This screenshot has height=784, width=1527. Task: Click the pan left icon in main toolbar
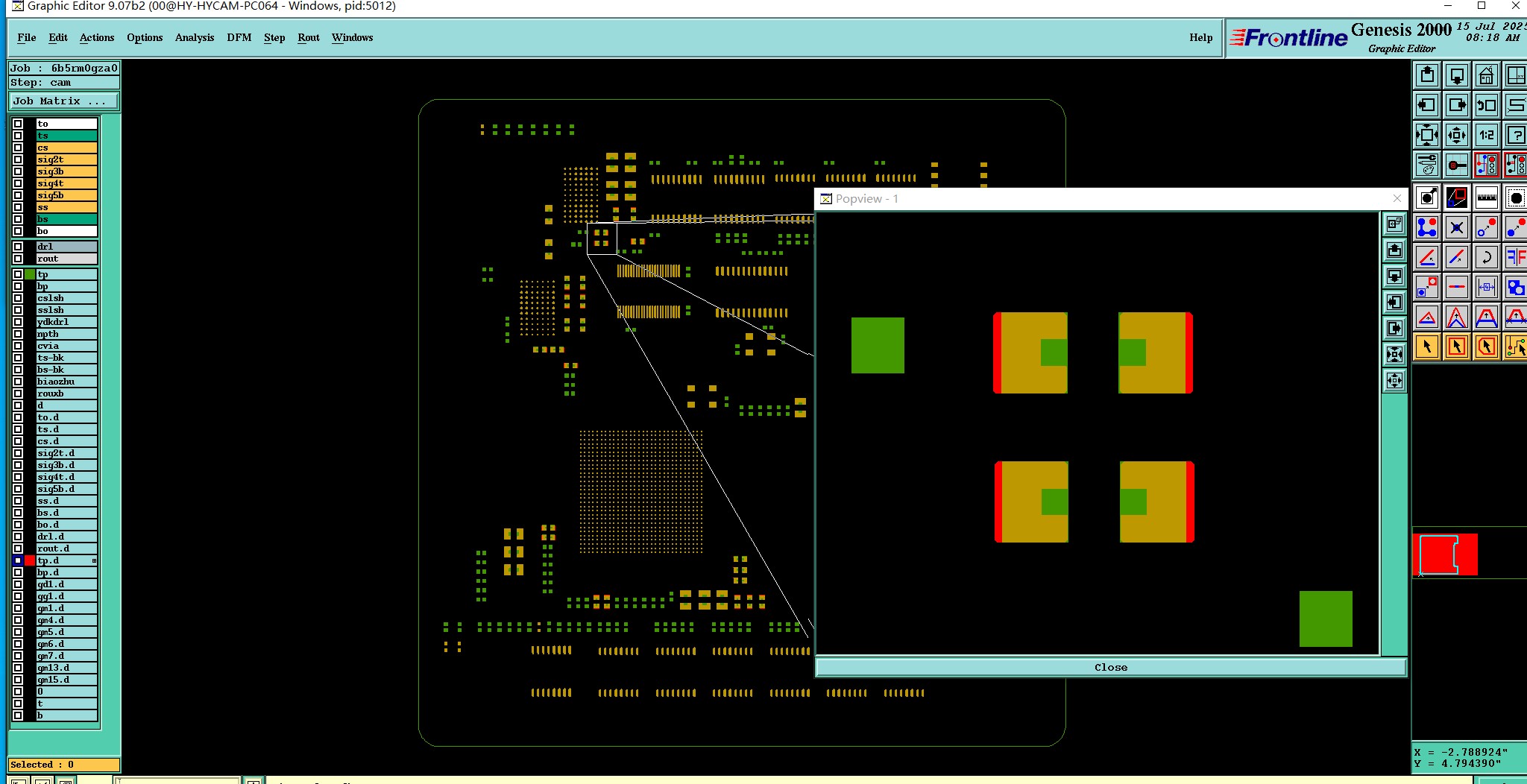coord(1427,105)
